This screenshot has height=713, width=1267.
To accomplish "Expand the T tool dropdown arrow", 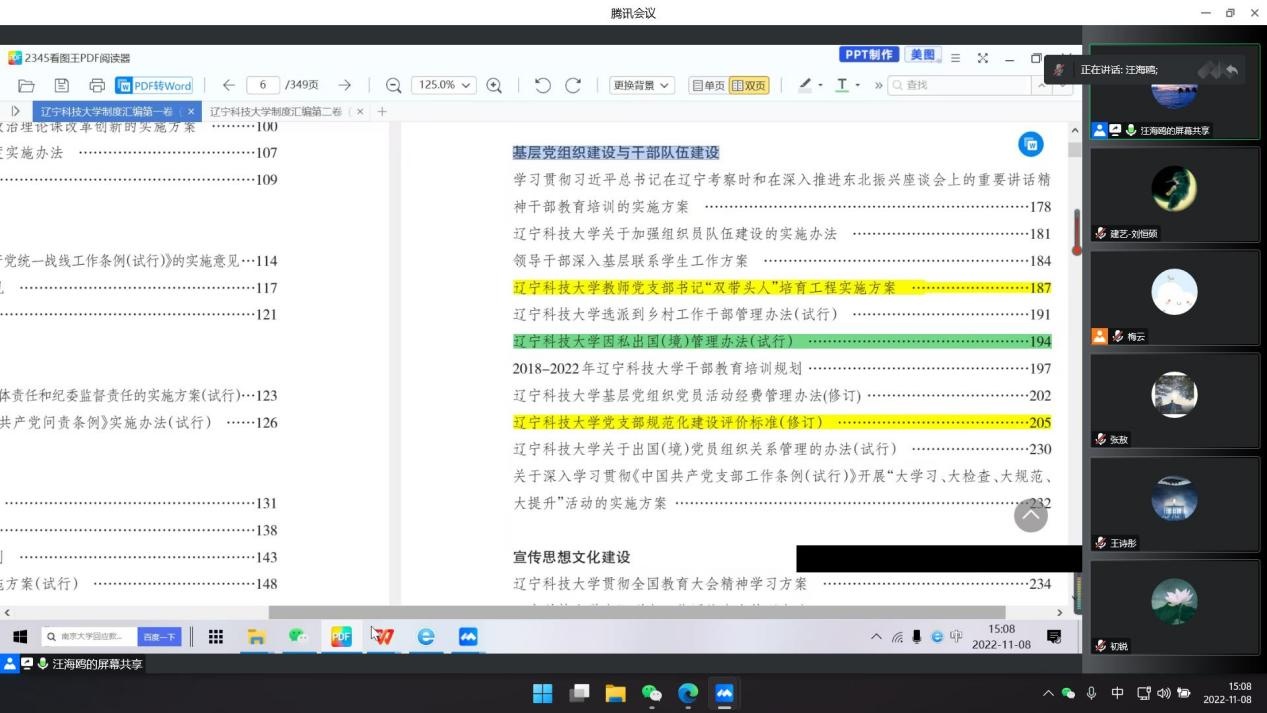I will coord(858,86).
